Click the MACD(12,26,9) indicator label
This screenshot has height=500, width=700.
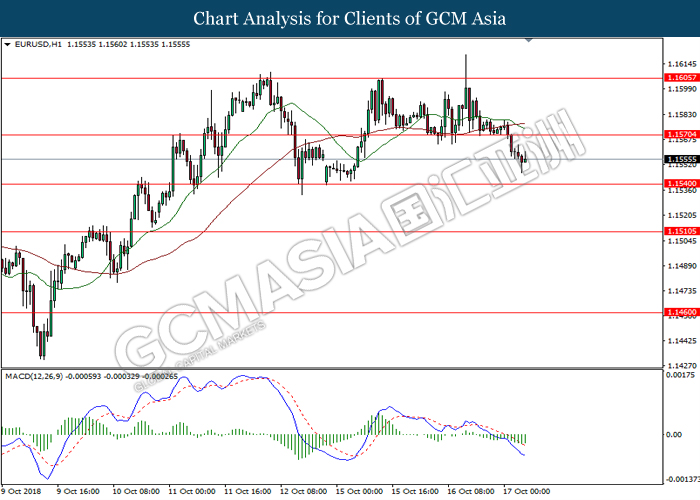[x=34, y=376]
